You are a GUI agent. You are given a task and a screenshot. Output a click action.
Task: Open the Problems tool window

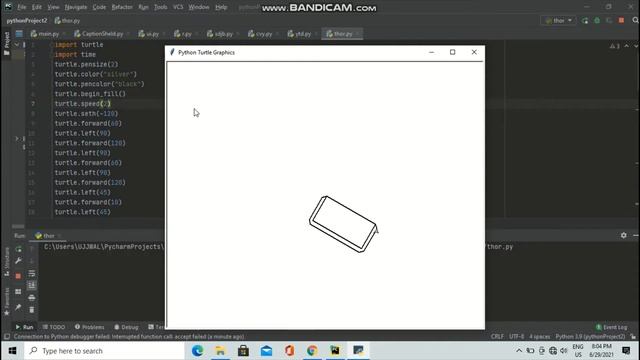[90, 327]
